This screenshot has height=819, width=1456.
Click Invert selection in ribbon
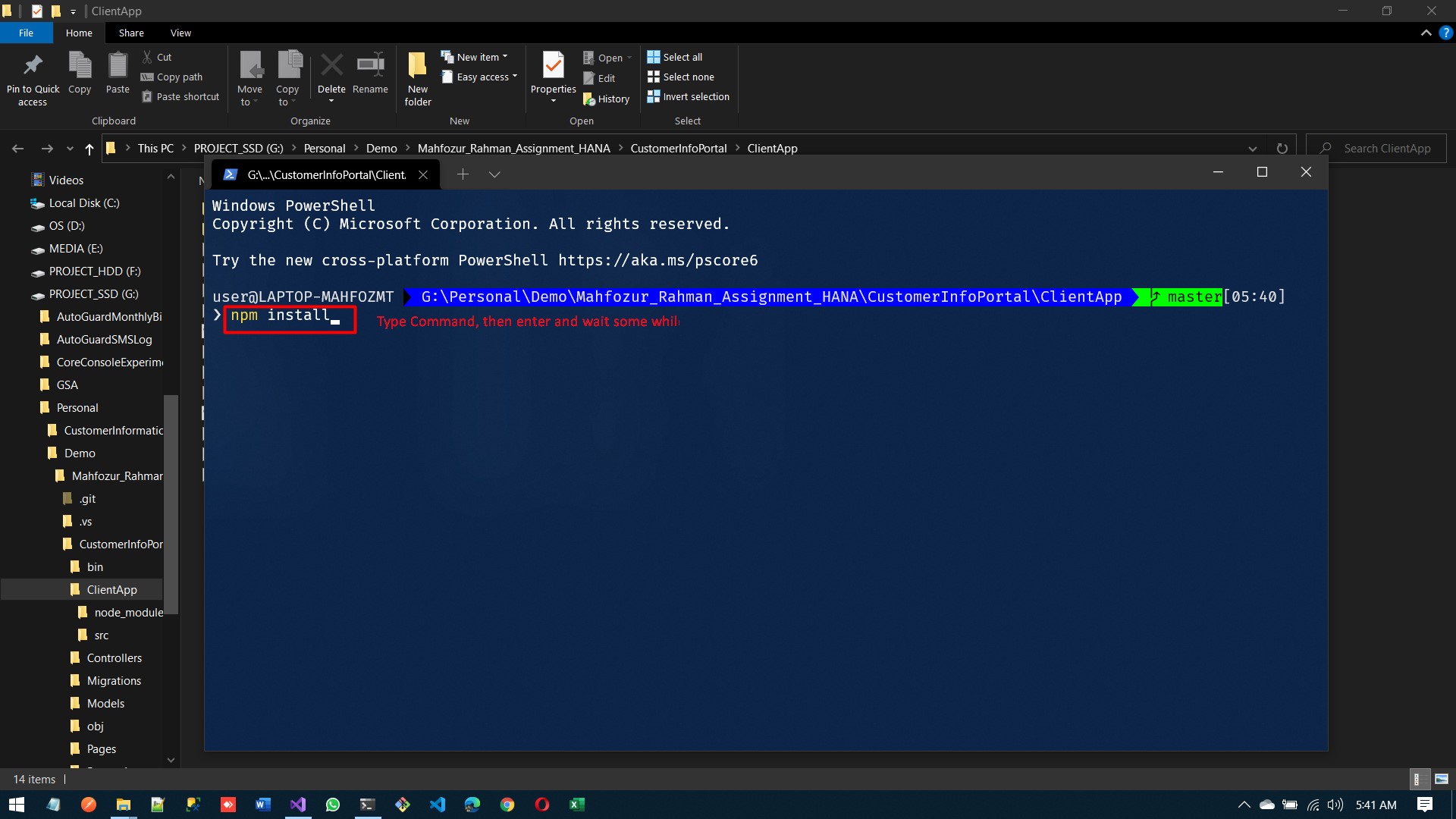(689, 96)
